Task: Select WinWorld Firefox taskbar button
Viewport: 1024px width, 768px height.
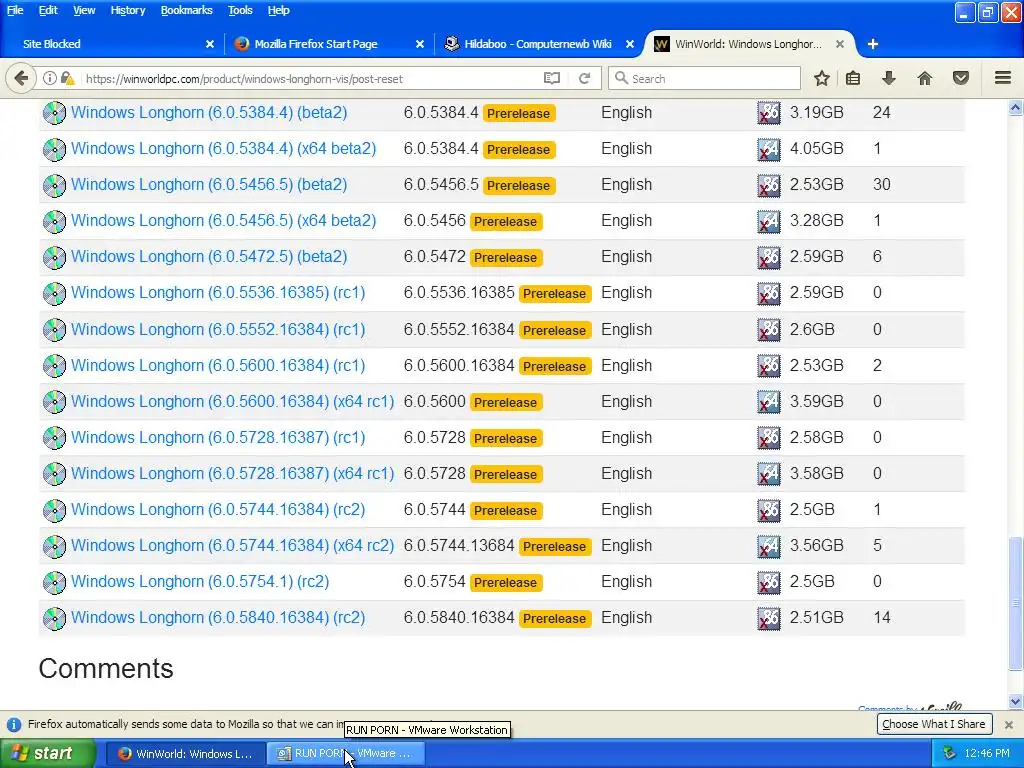Action: [185, 753]
